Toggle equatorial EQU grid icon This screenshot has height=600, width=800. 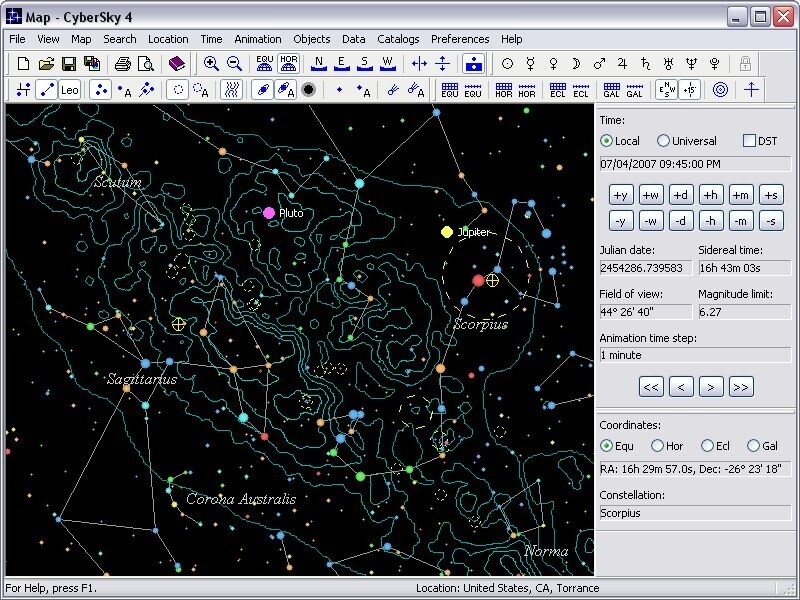tap(449, 90)
